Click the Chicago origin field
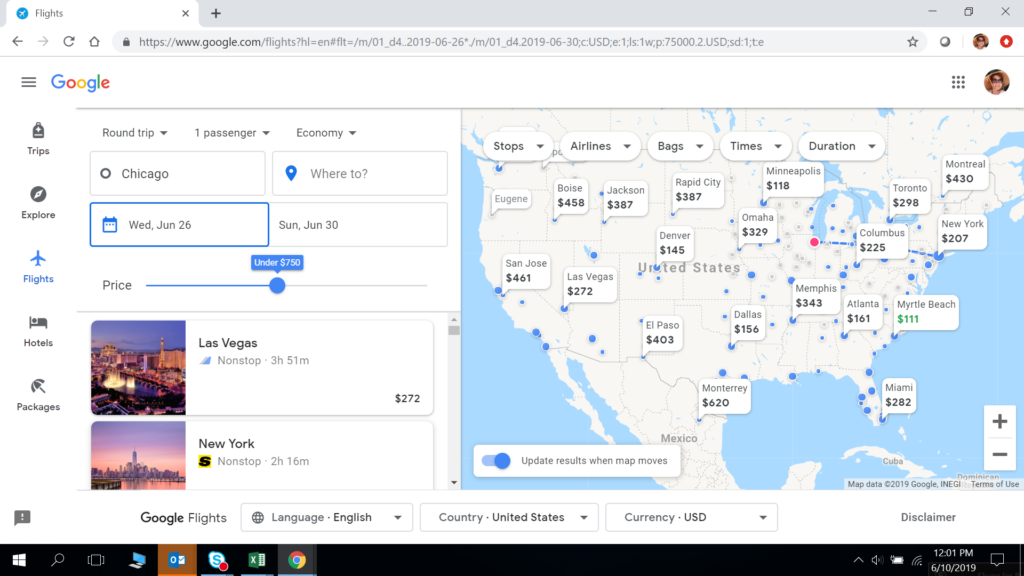Viewport: 1024px width, 576px height. click(x=178, y=174)
